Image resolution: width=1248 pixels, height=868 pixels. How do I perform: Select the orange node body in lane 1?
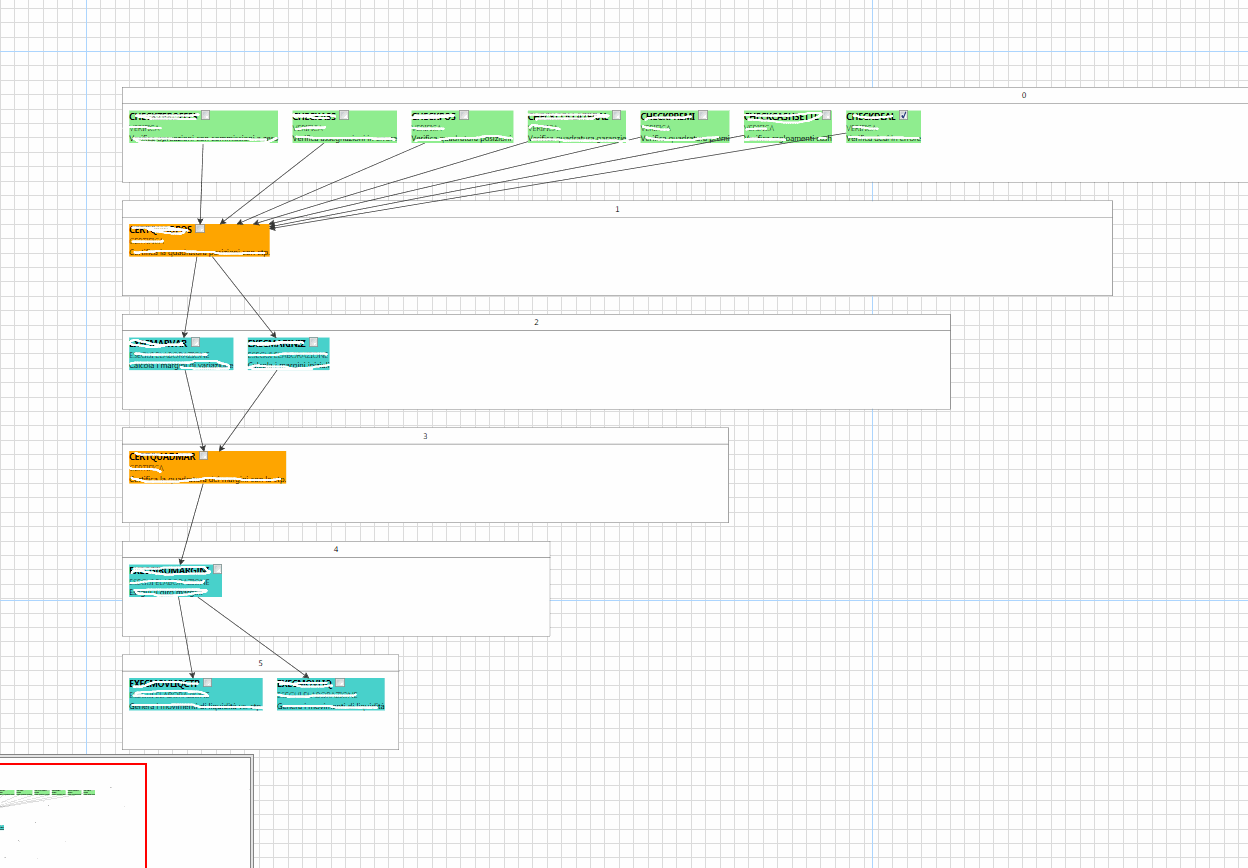pyautogui.click(x=199, y=241)
